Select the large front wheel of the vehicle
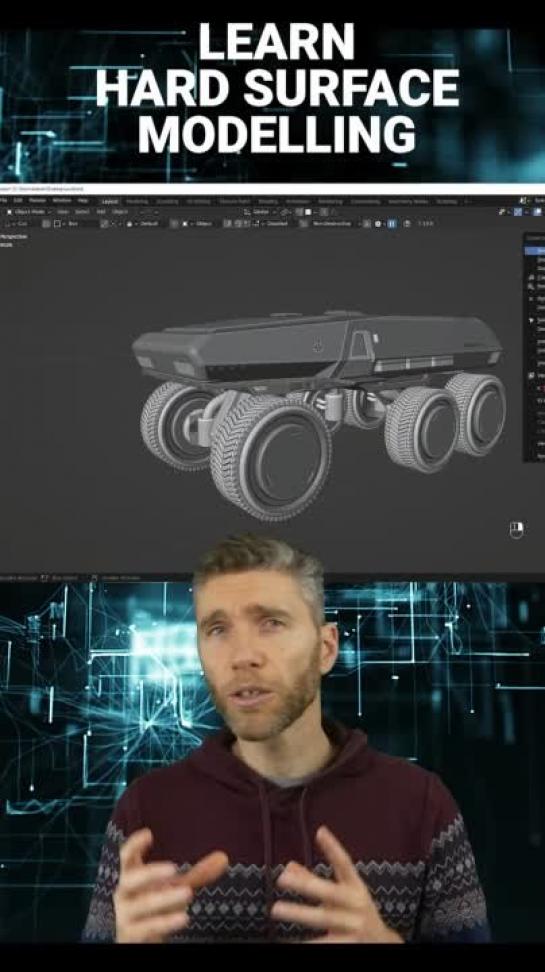The width and height of the screenshot is (545, 972). click(x=272, y=457)
